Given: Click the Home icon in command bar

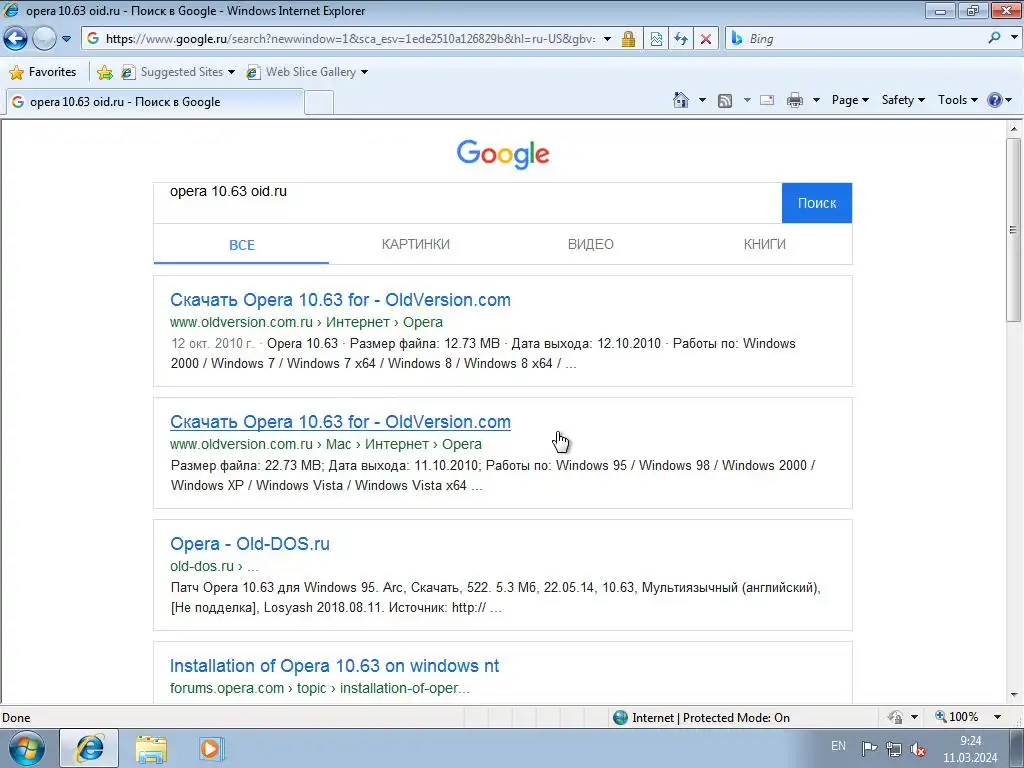Looking at the screenshot, I should tap(680, 100).
